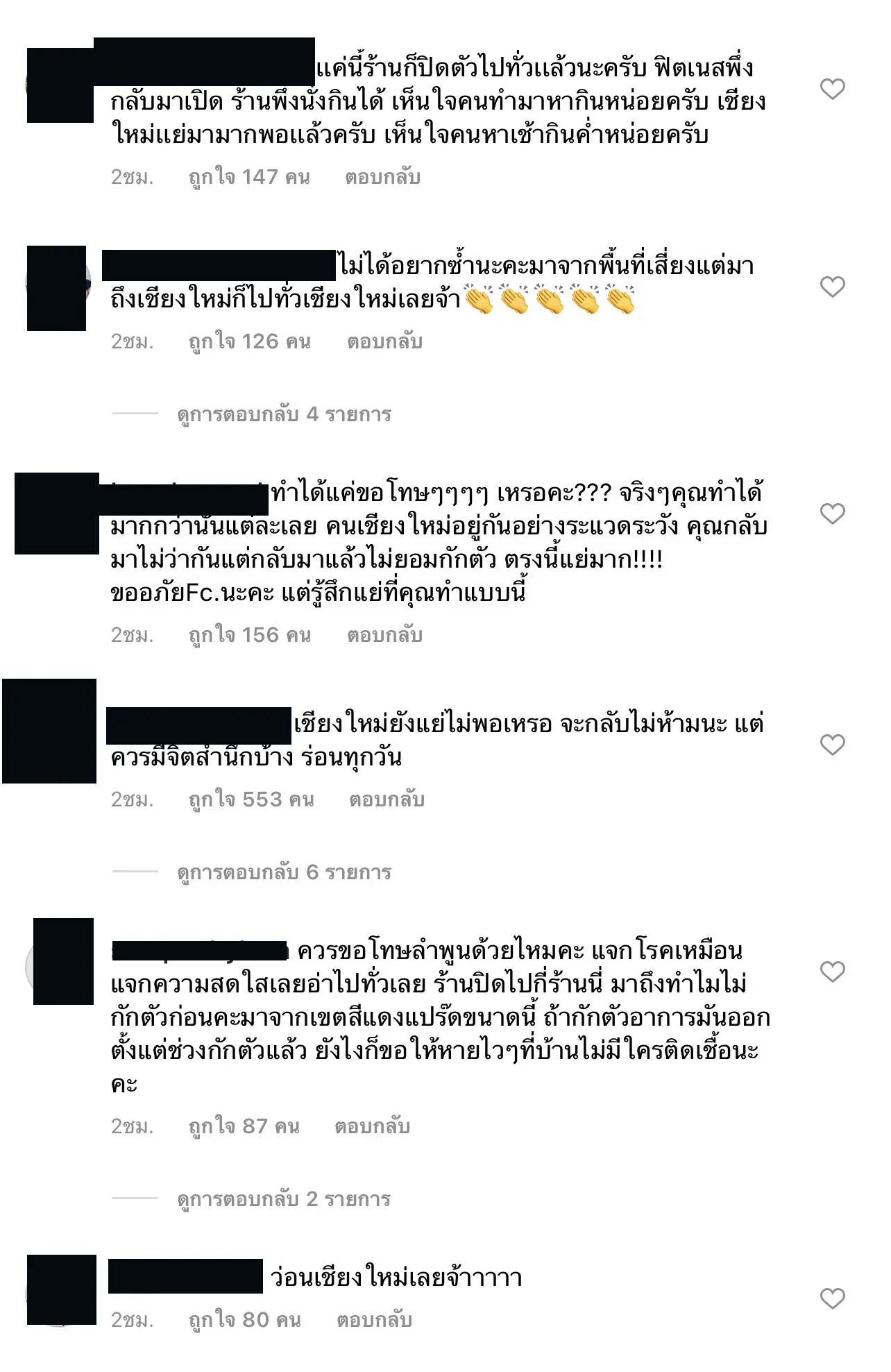Reply to the comment with 87 likes
Viewport: 891px width, 1372px height.
click(372, 1126)
